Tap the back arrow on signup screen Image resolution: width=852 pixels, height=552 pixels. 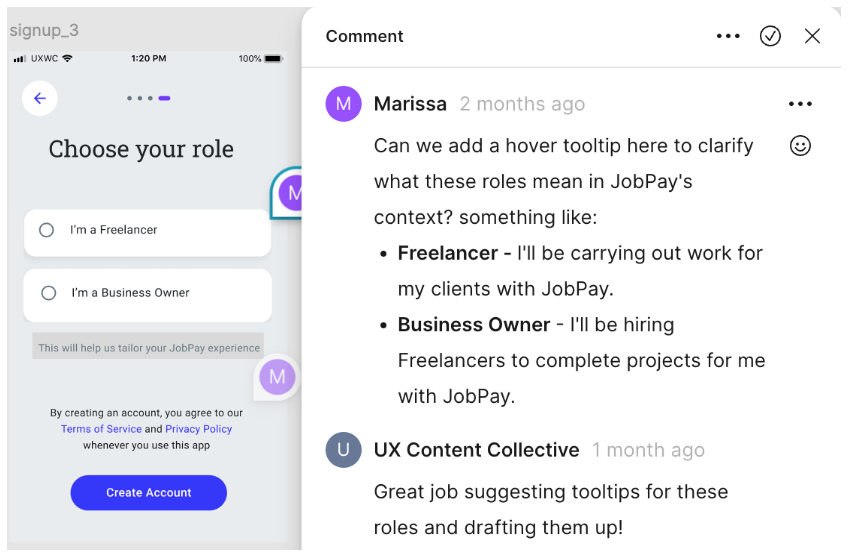click(40, 98)
